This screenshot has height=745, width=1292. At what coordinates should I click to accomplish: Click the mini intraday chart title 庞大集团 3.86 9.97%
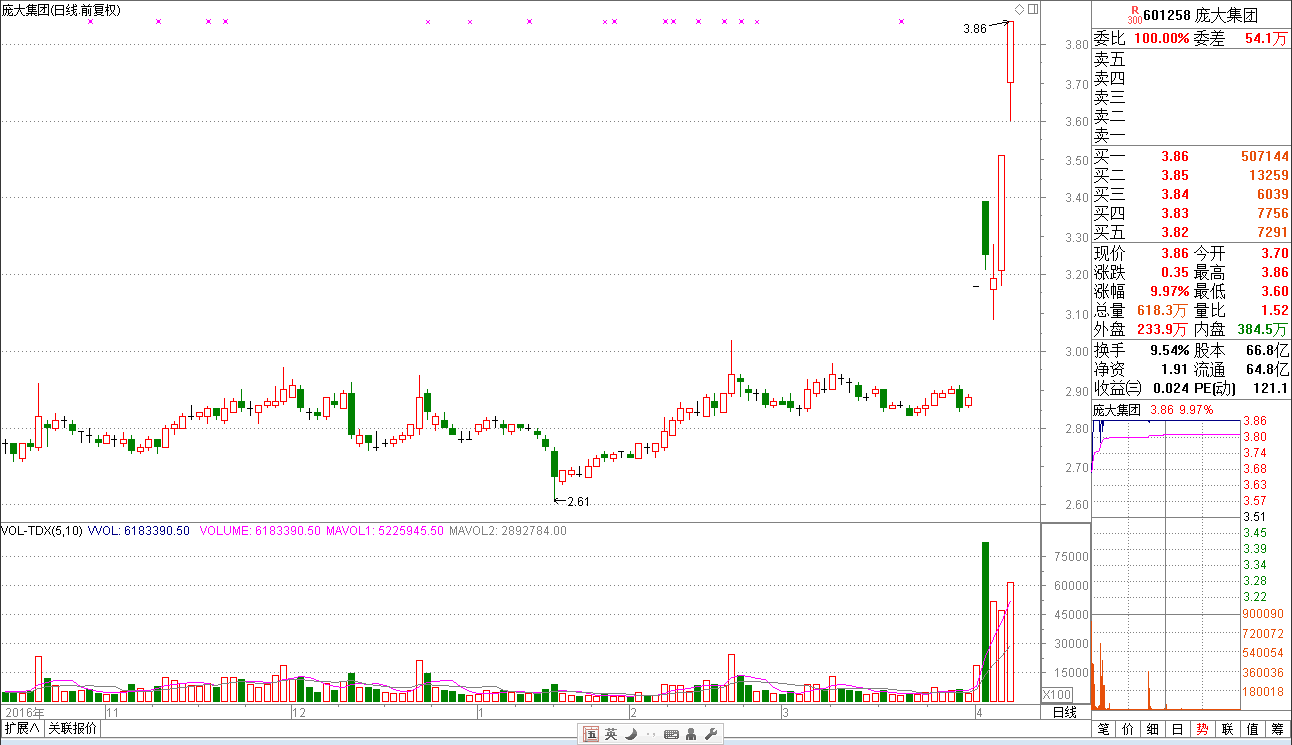[x=1152, y=410]
